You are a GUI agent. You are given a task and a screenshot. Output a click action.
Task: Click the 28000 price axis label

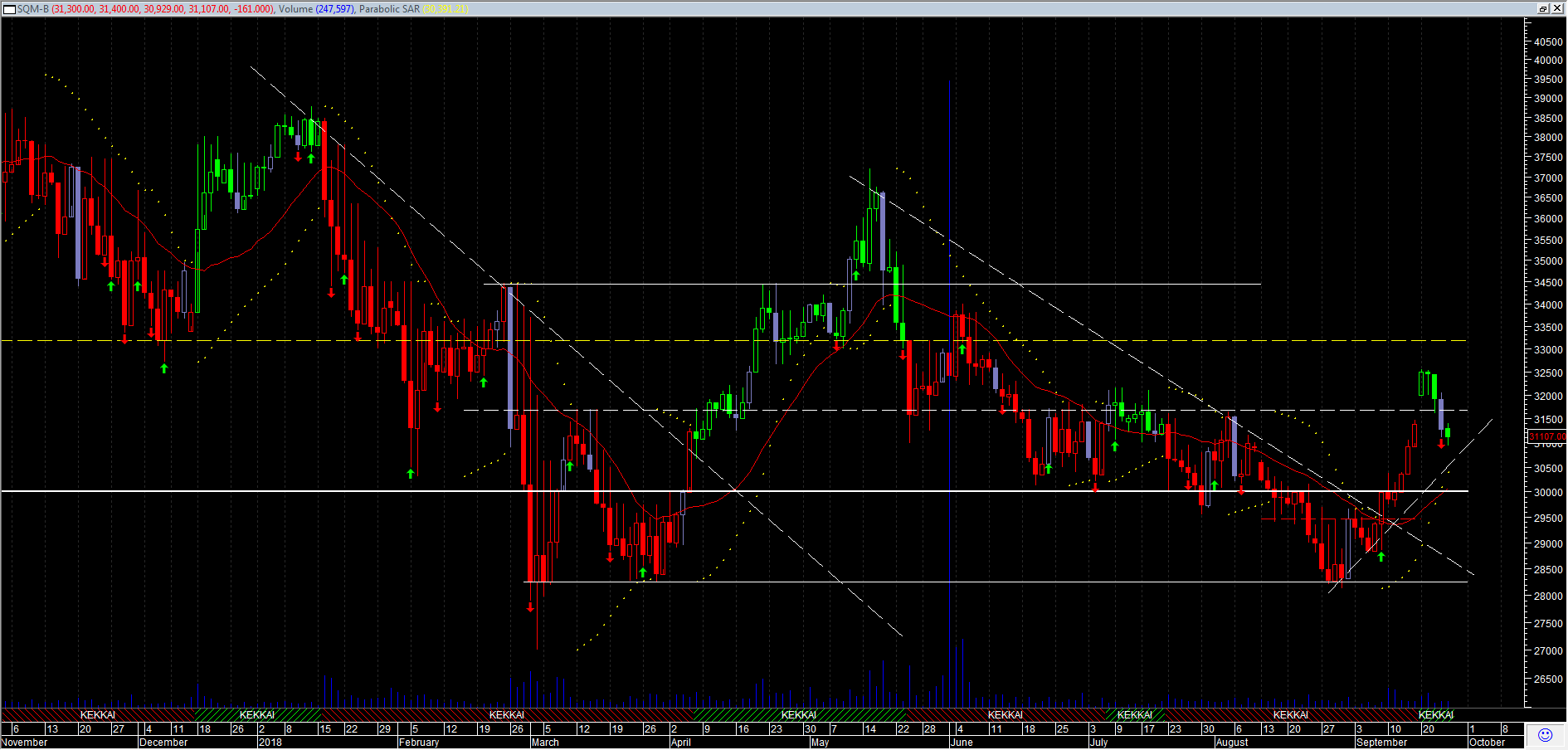coord(1548,597)
